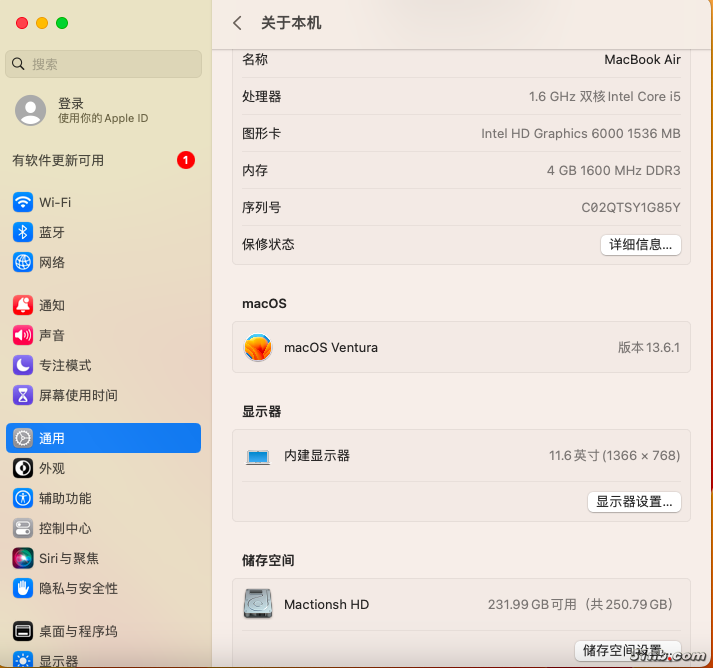713x668 pixels.
Task: Select Screen Time (屏幕使用时间) hourglass icon
Action: coord(23,395)
